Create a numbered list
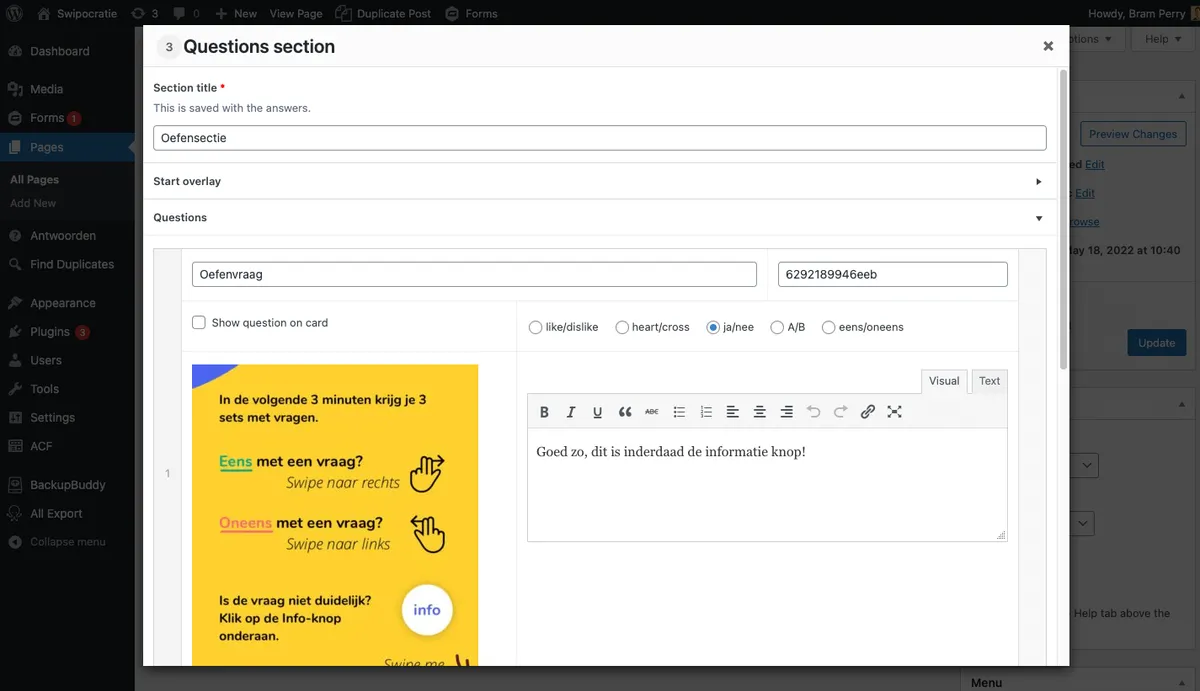Image resolution: width=1200 pixels, height=691 pixels. (x=706, y=412)
